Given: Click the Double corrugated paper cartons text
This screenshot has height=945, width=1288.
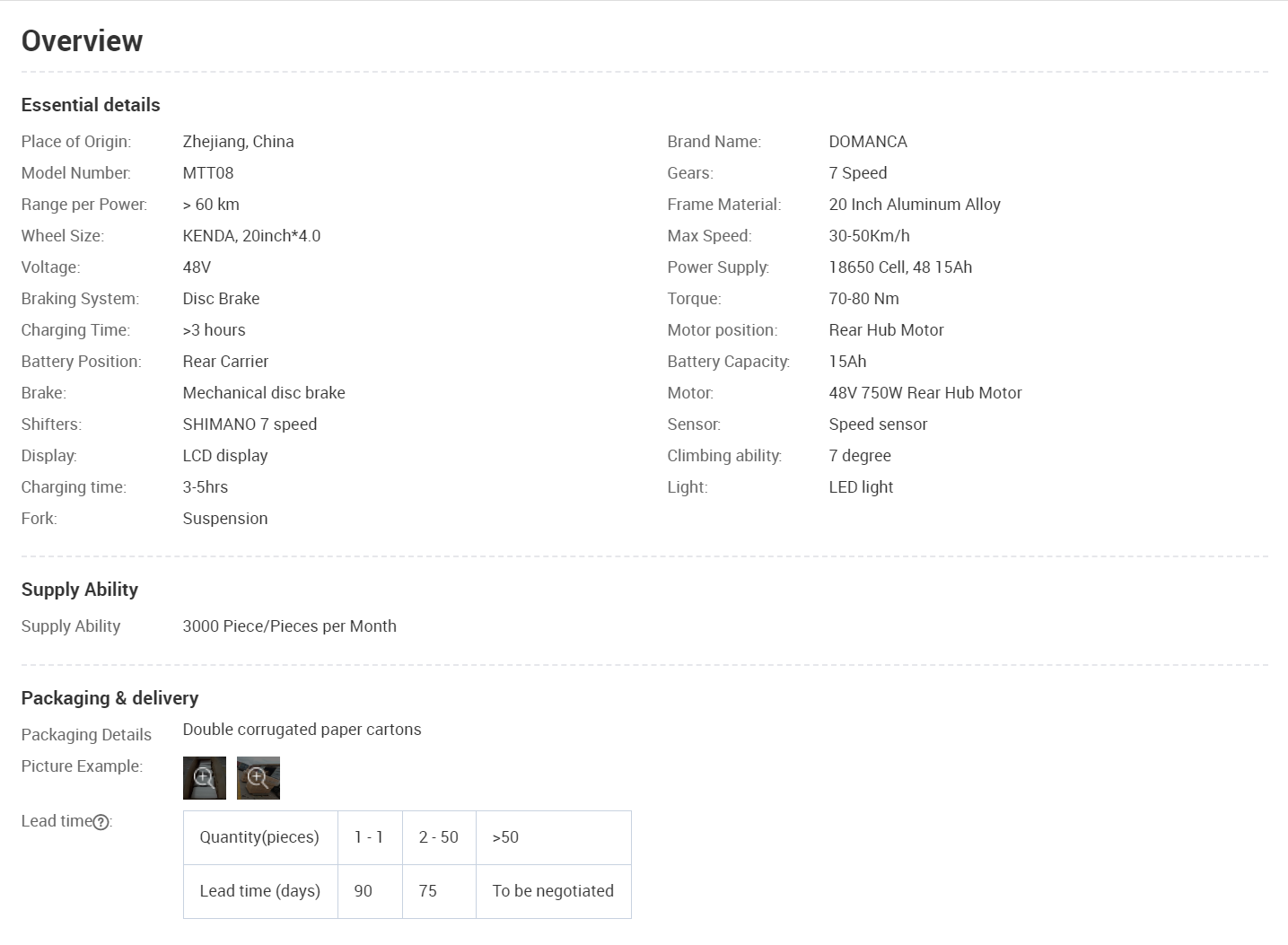Looking at the screenshot, I should pos(302,730).
